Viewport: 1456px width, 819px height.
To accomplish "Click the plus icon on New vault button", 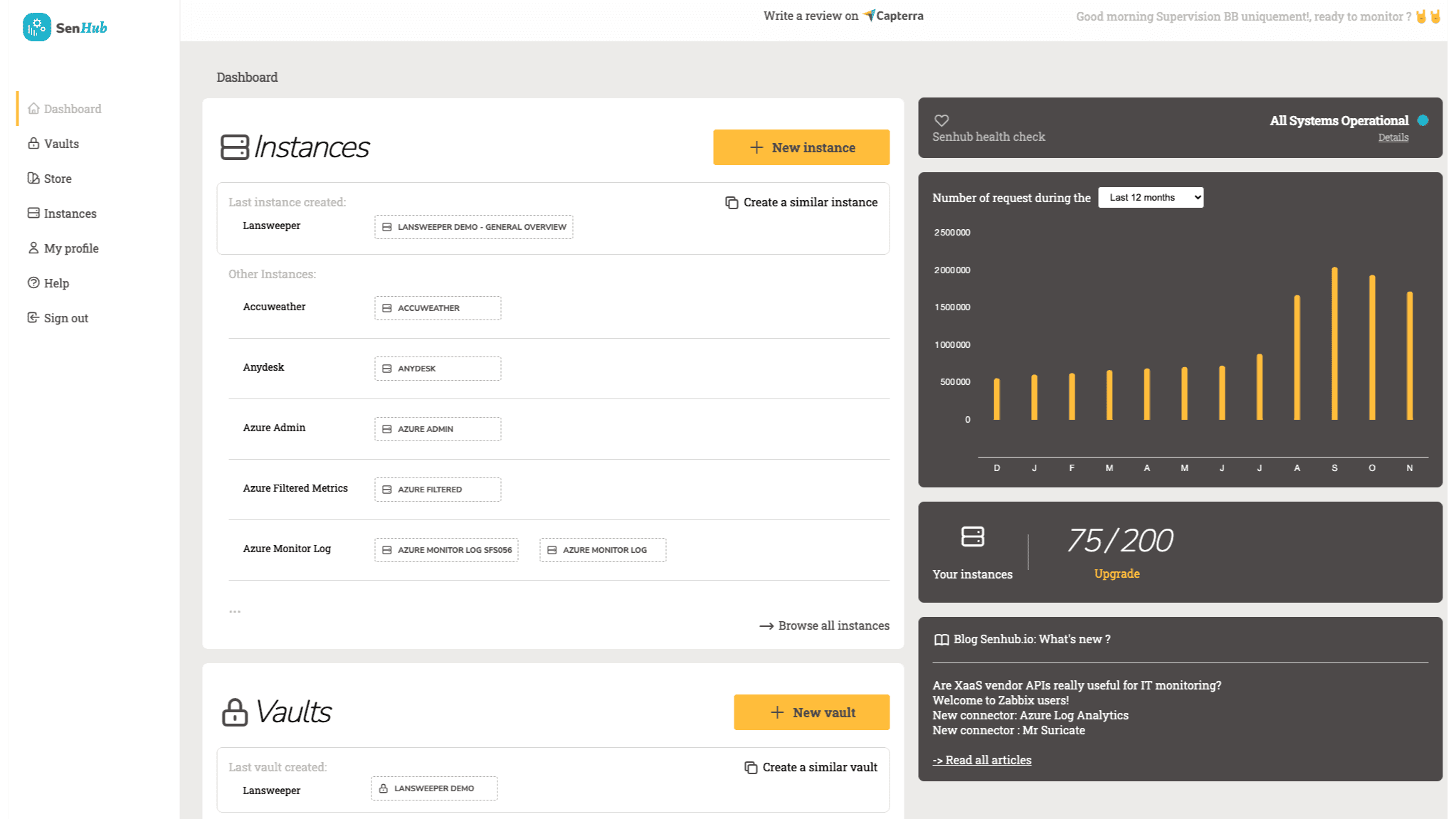I will (x=777, y=712).
